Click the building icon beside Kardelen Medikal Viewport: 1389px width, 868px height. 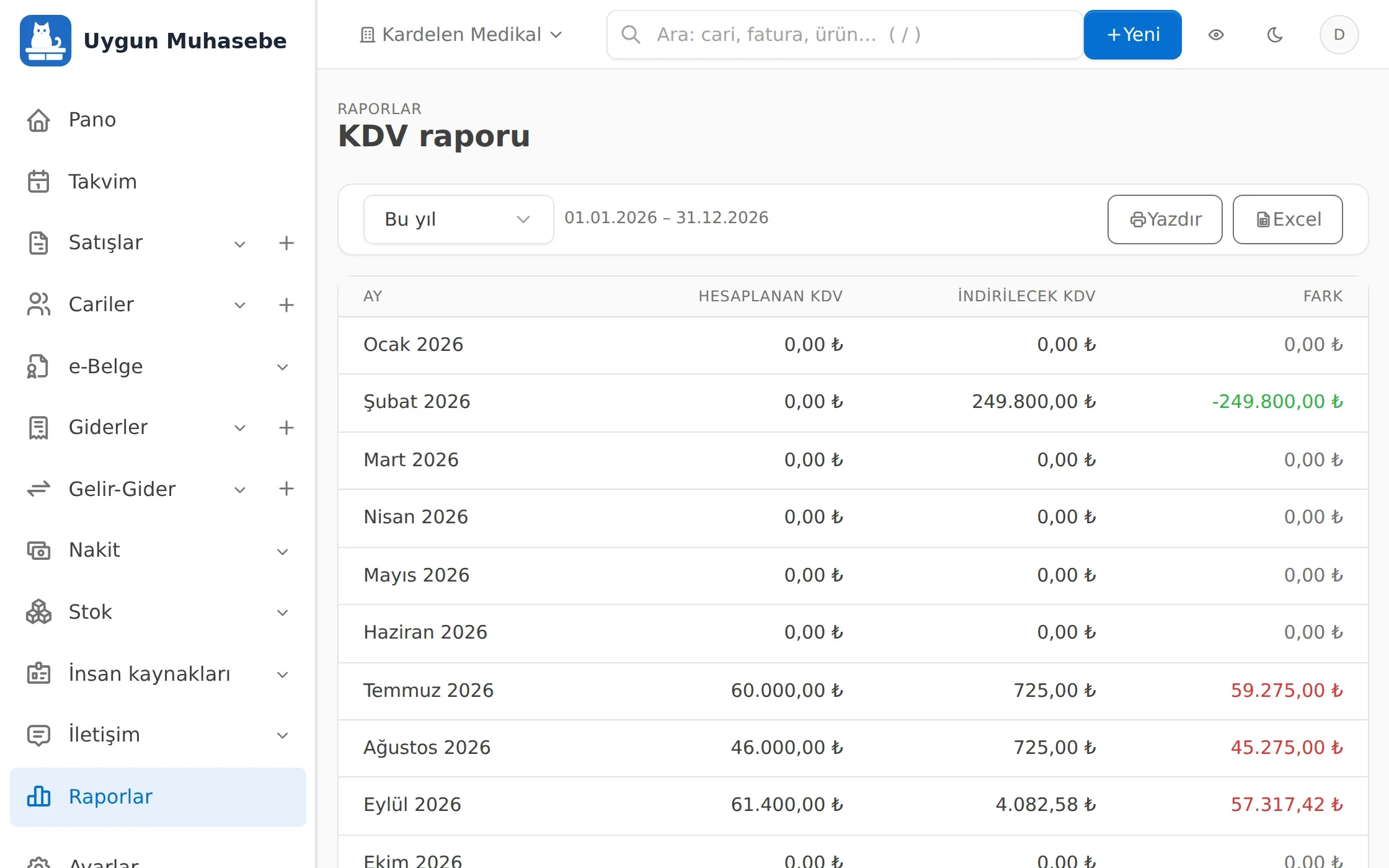[367, 35]
